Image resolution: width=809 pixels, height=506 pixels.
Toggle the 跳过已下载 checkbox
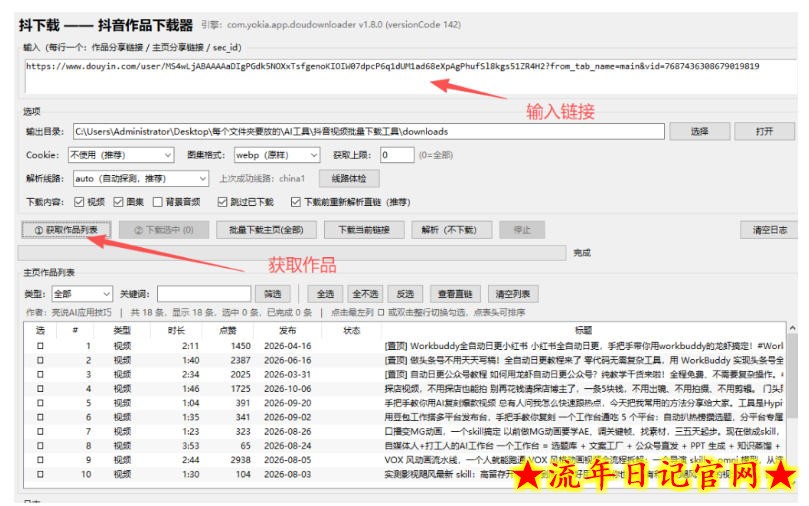222,202
